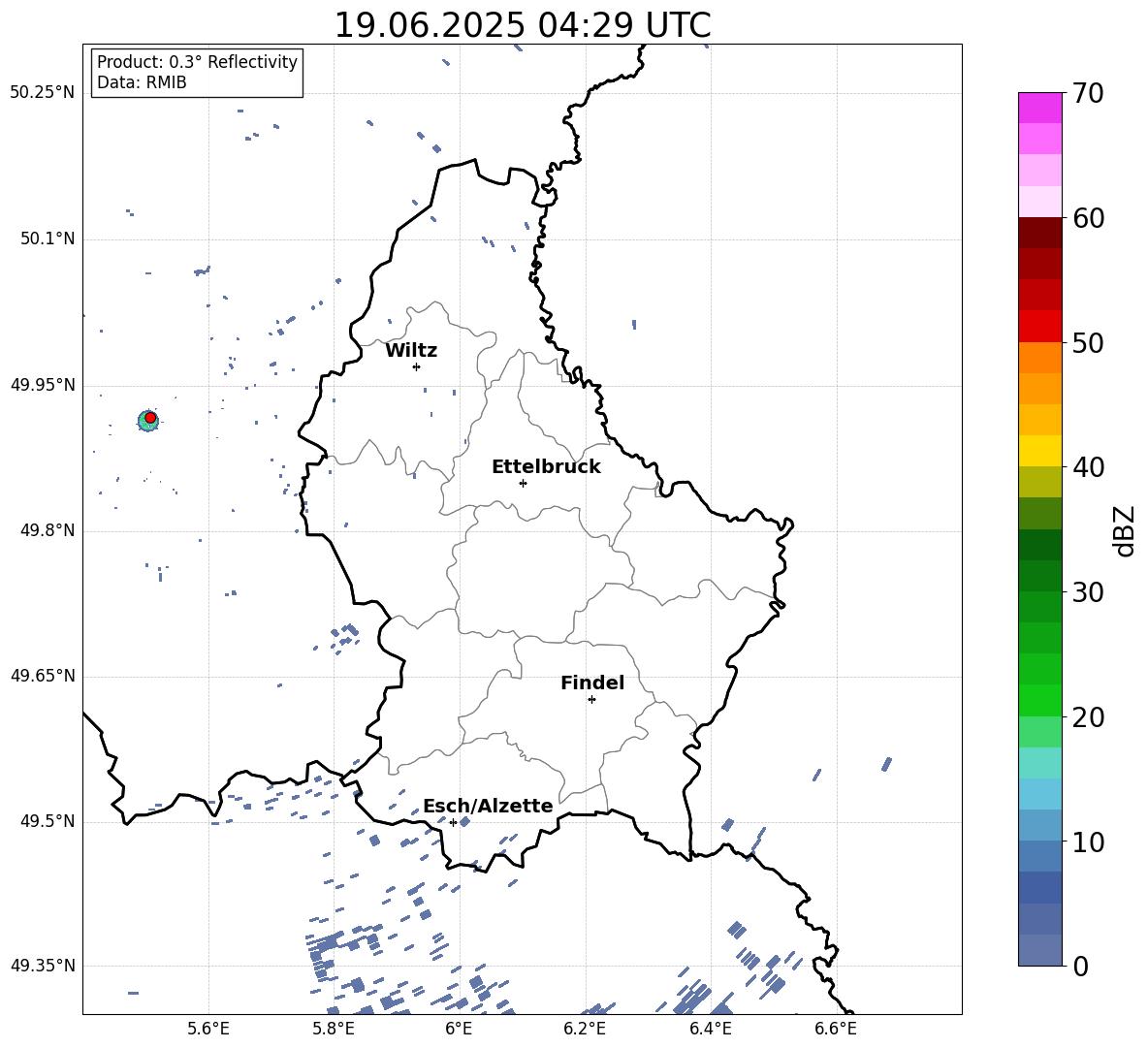This screenshot has height=1048, width=1148.
Task: Click the cross marker below Ettelbruck
Action: pos(523,483)
